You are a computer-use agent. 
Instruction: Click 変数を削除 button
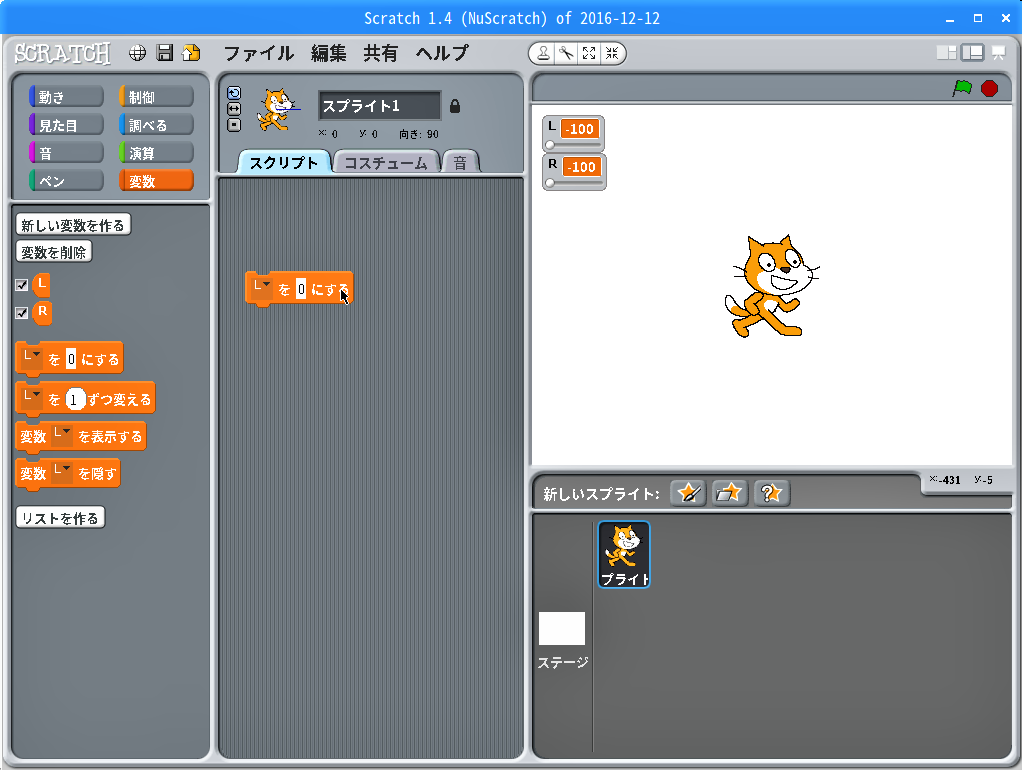click(x=53, y=252)
